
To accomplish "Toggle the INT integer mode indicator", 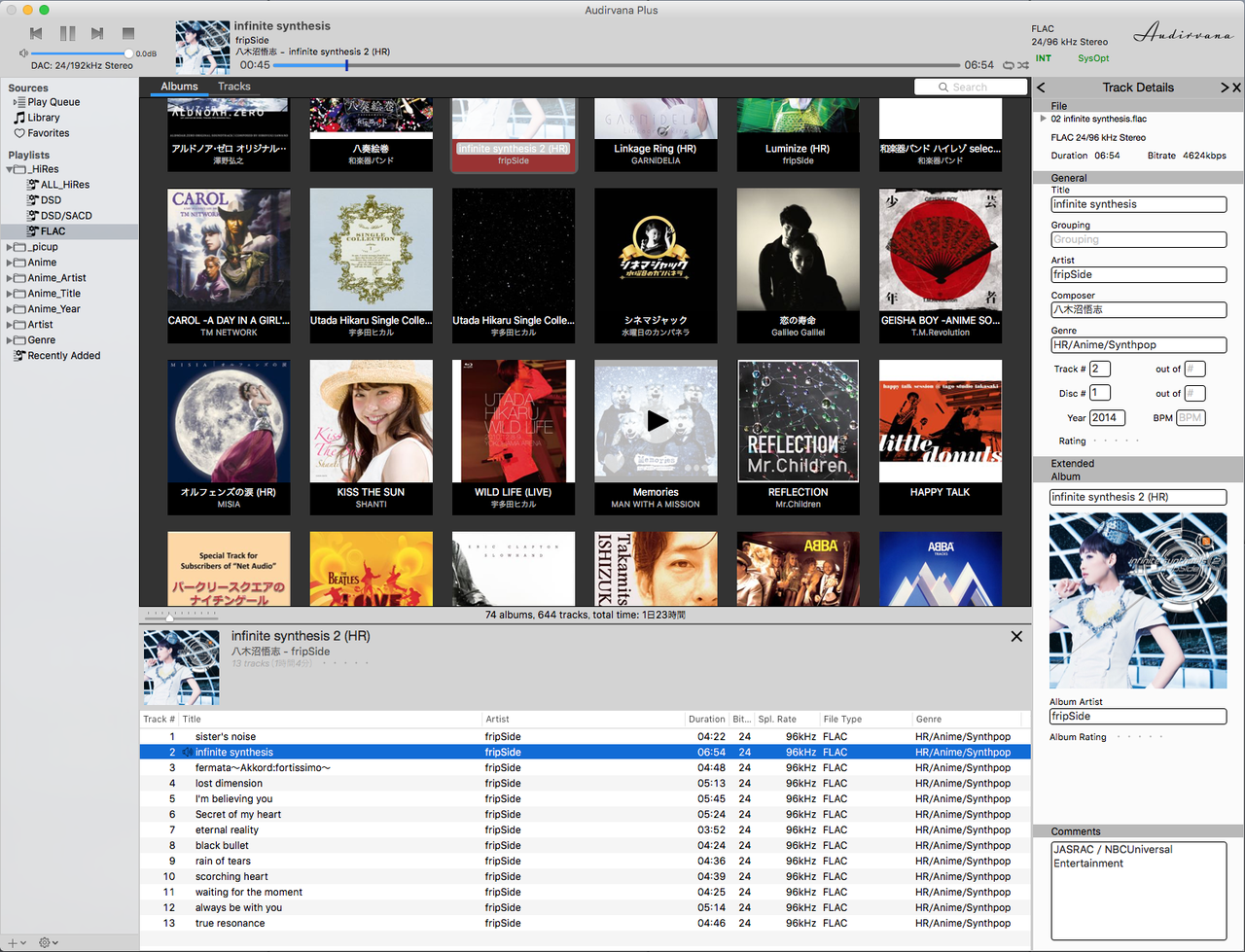I will tap(1043, 58).
